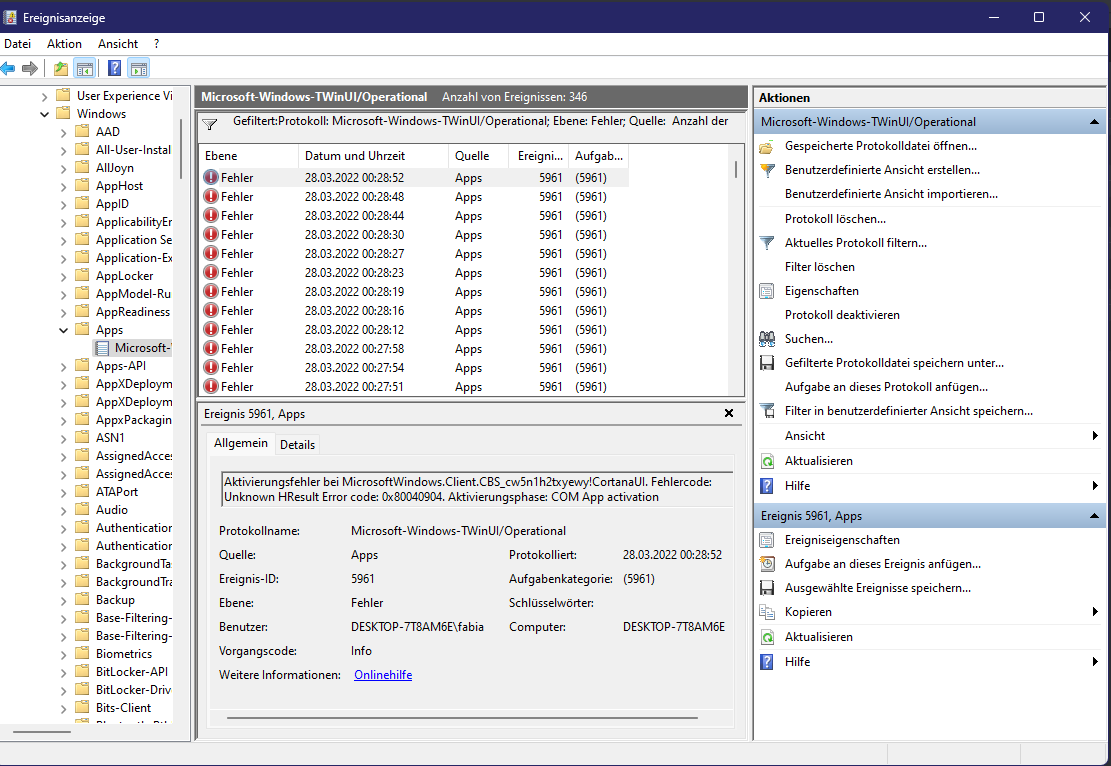Click the open saved log folder icon
The height and width of the screenshot is (766, 1111).
[767, 147]
